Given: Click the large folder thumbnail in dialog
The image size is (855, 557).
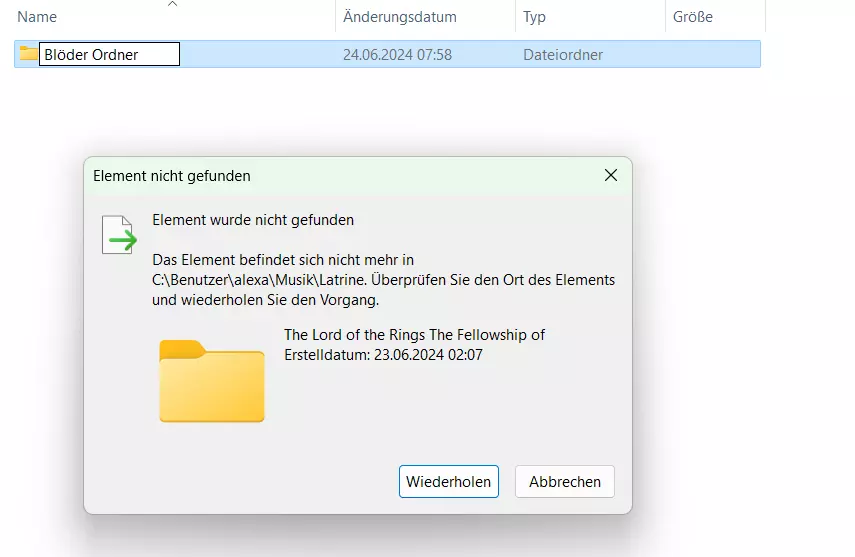Looking at the screenshot, I should pos(212,381).
